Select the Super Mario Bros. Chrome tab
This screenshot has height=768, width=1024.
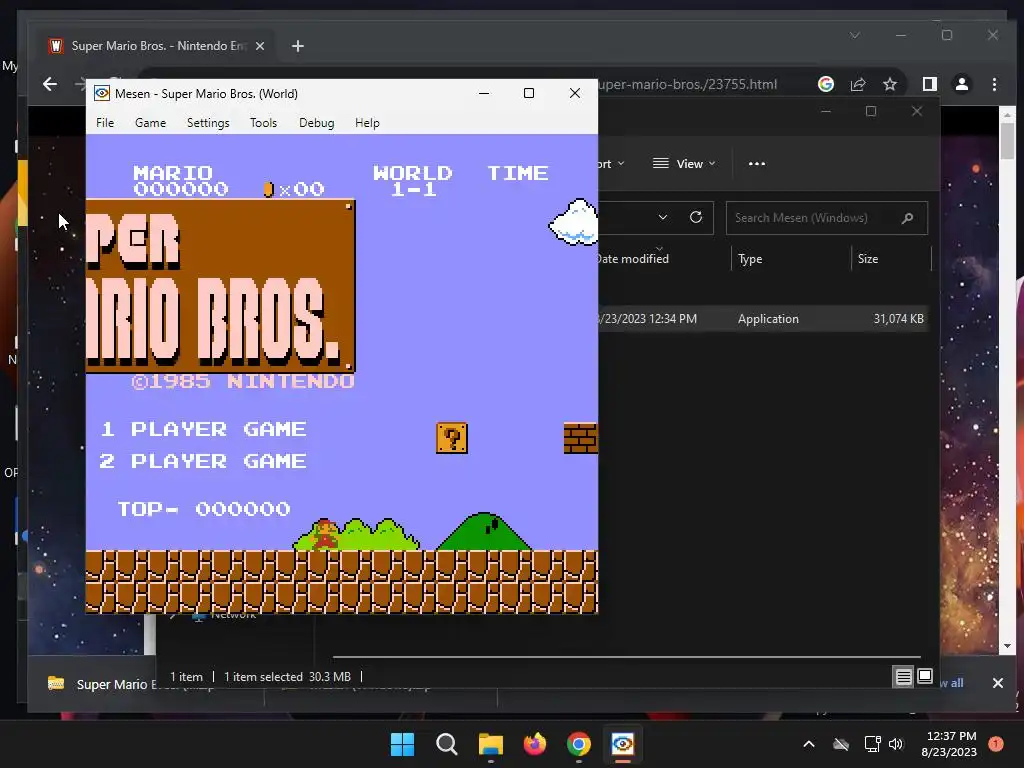(157, 46)
